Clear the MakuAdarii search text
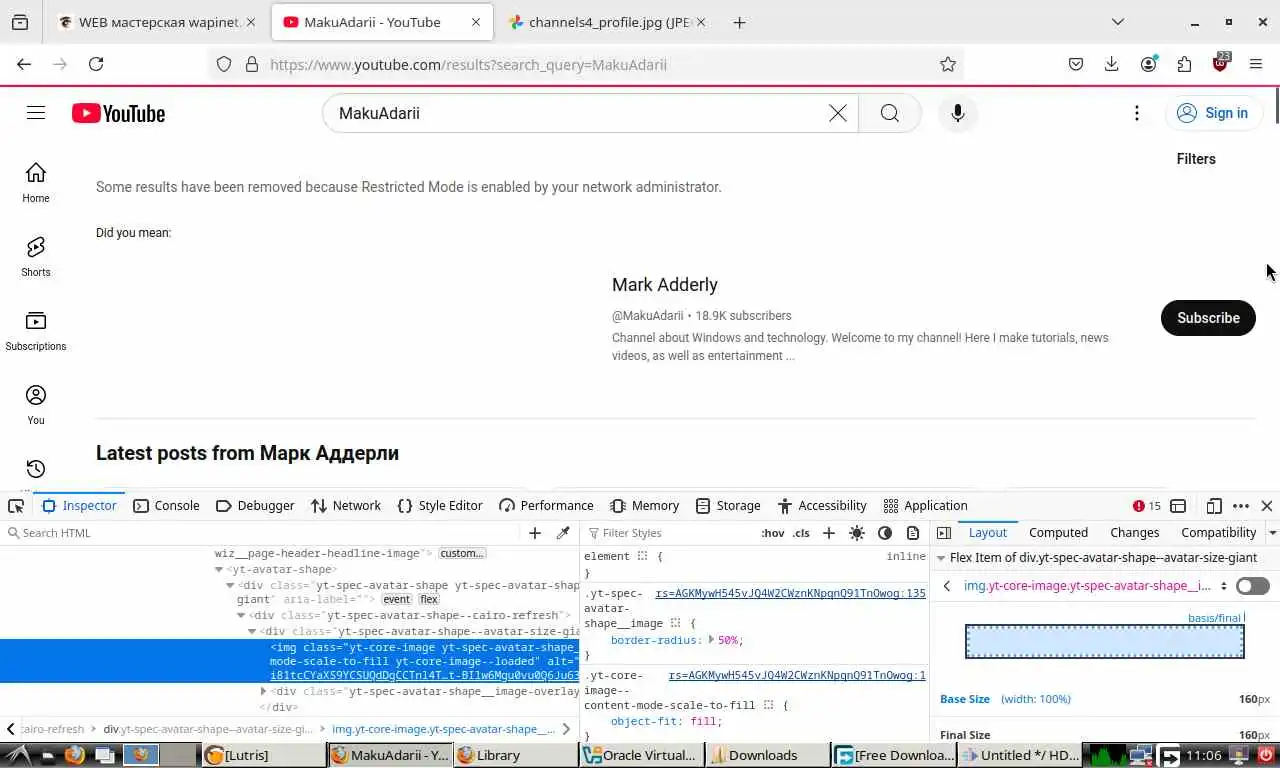This screenshot has height=768, width=1280. pos(838,113)
